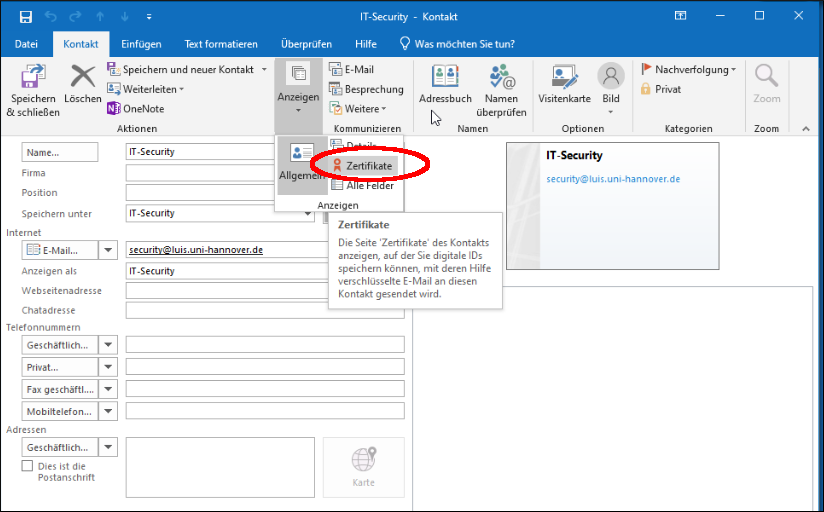Click the IT-Security business card preview

tap(613, 206)
